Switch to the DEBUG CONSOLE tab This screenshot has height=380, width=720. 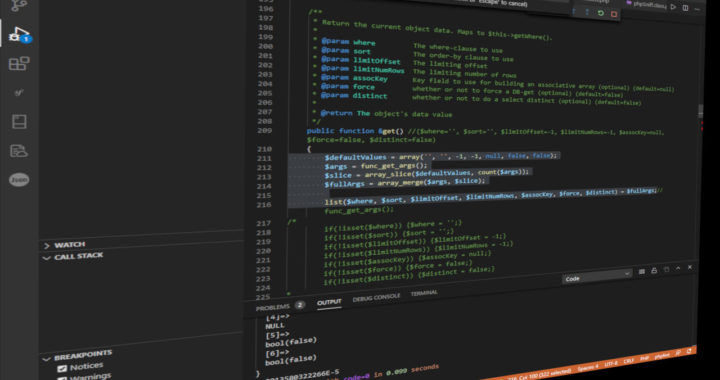click(376, 297)
